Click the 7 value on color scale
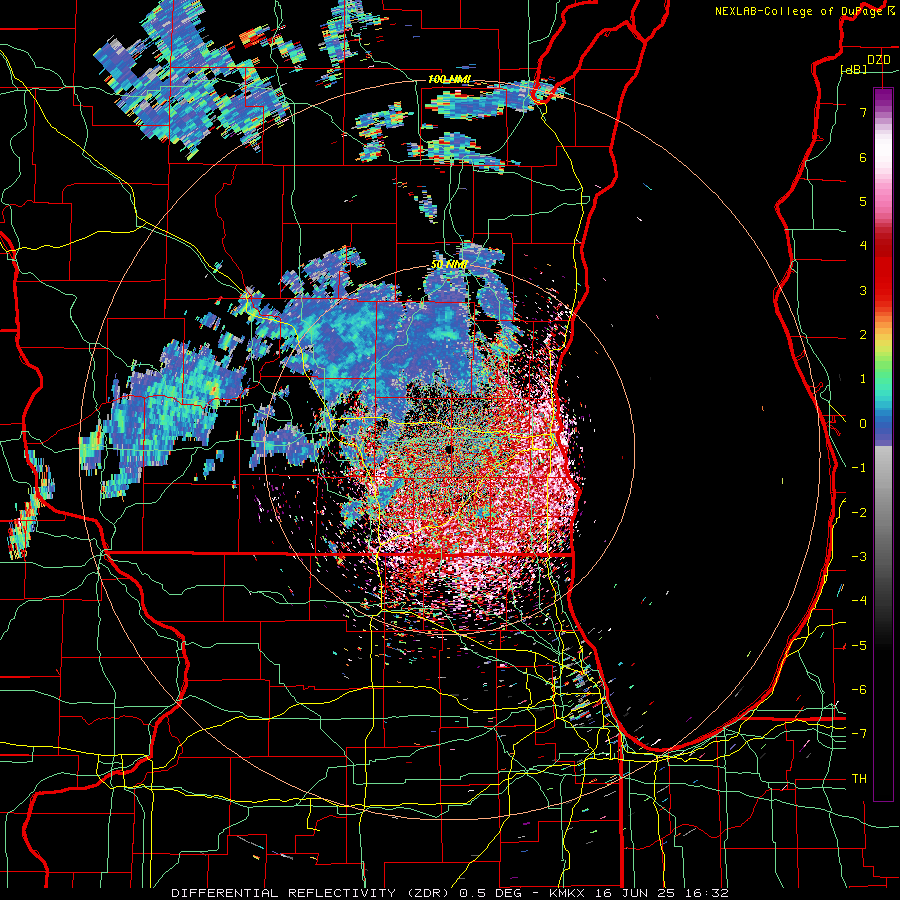This screenshot has width=900, height=900. 863,112
